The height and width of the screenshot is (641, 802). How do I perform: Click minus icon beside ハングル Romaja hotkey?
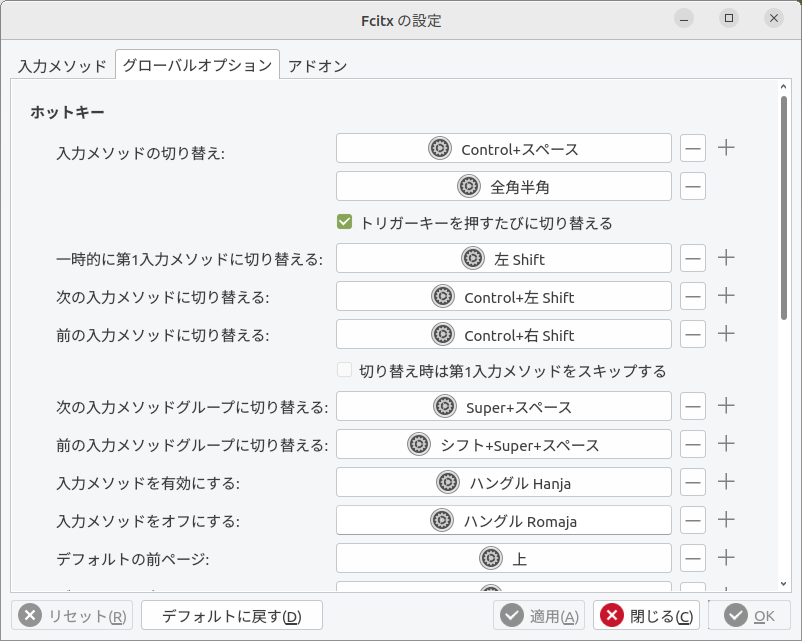(693, 520)
